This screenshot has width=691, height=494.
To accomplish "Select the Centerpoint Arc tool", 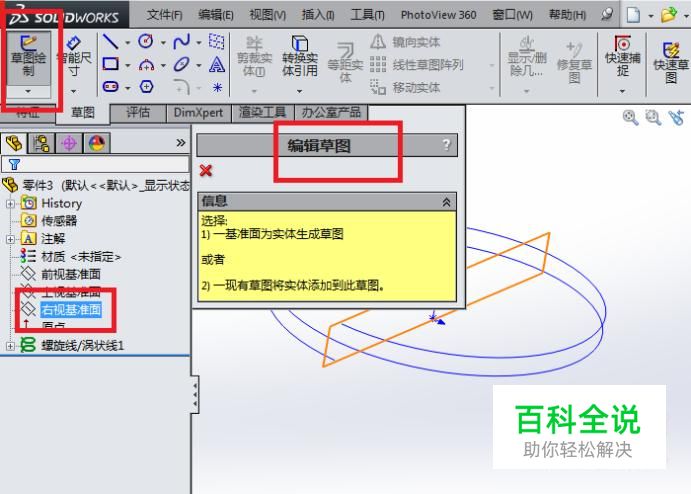I will (146, 65).
